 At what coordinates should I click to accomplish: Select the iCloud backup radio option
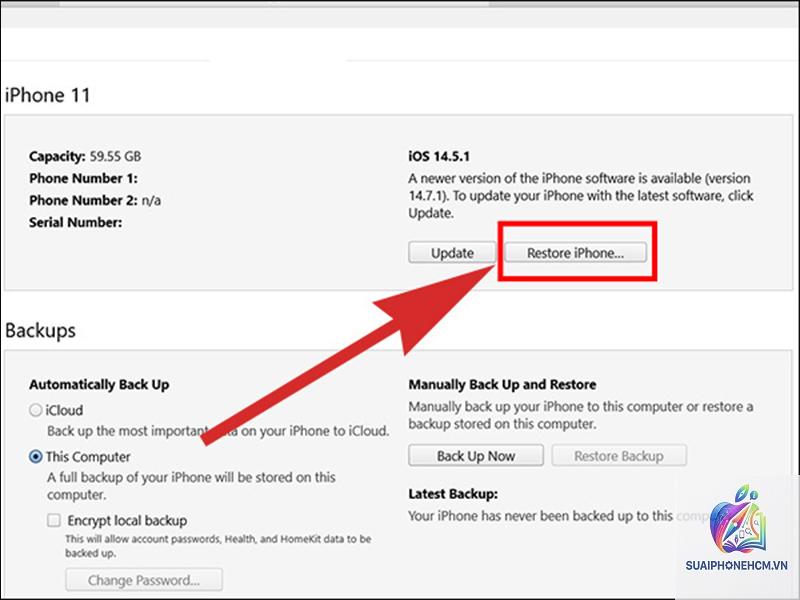(36, 410)
